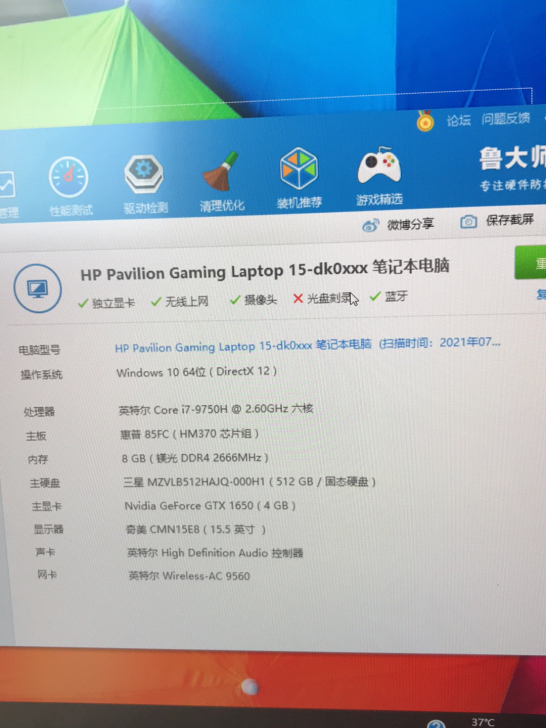
Task: Click the HP Pavilion Gaming Laptop heading
Action: [x=265, y=271]
